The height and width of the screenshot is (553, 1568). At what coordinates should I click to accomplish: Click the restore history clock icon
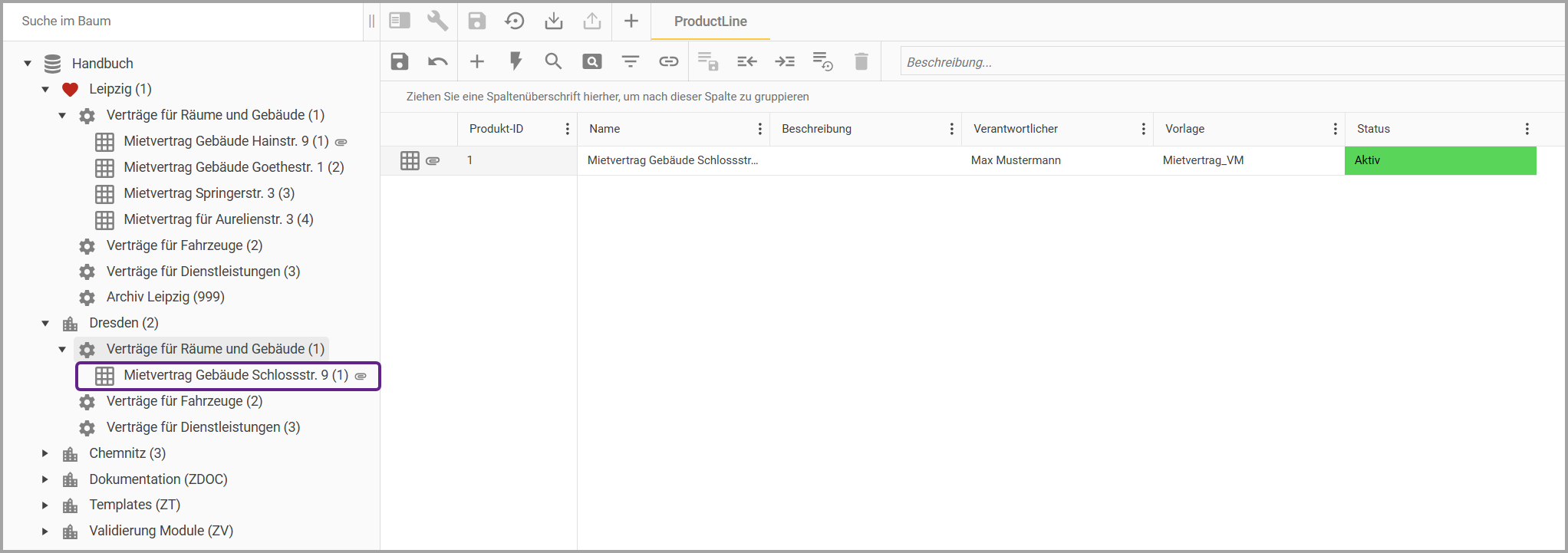pyautogui.click(x=515, y=21)
